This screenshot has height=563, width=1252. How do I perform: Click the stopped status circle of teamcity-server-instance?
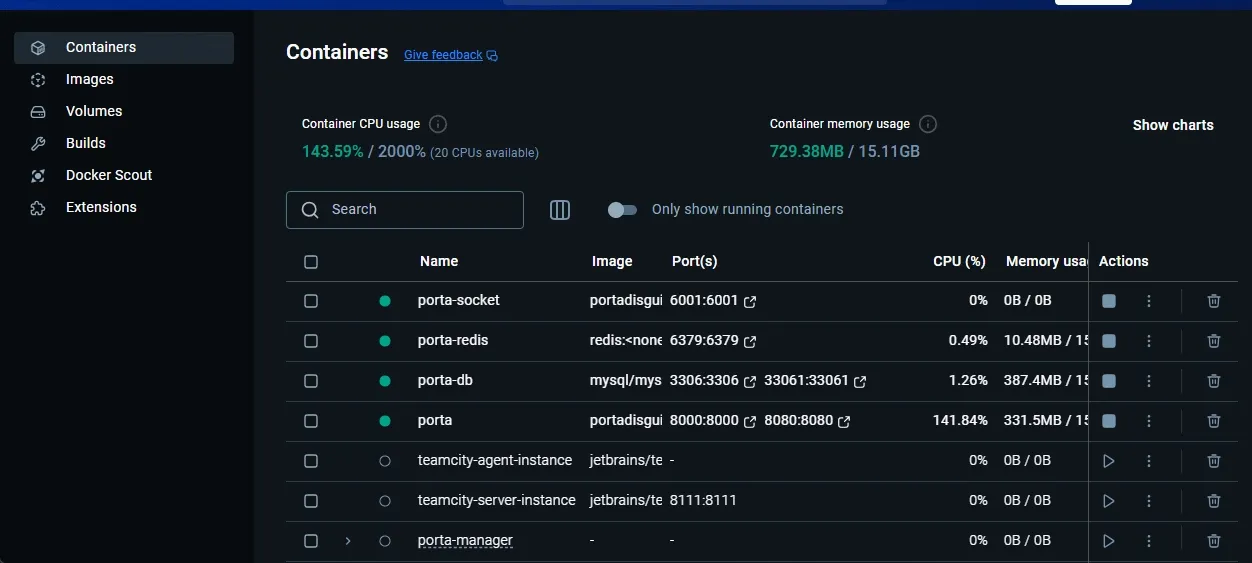(385, 501)
